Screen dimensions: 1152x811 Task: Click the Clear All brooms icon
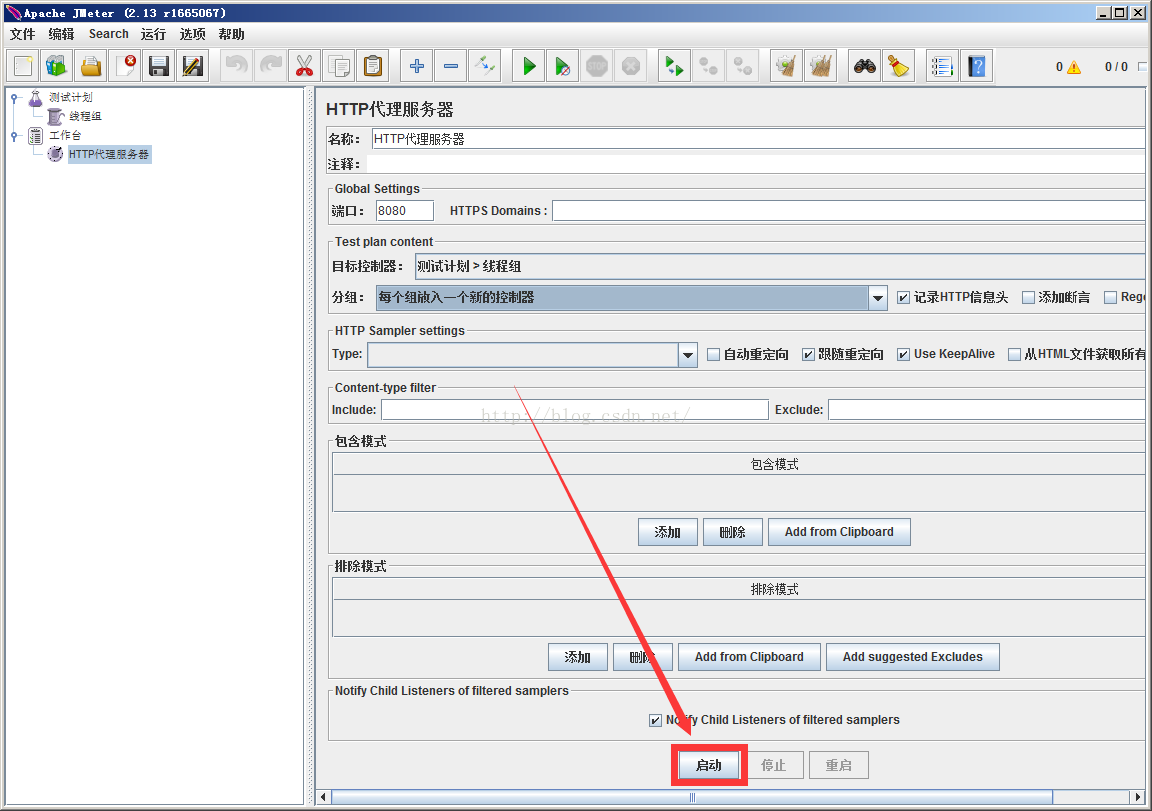point(821,66)
